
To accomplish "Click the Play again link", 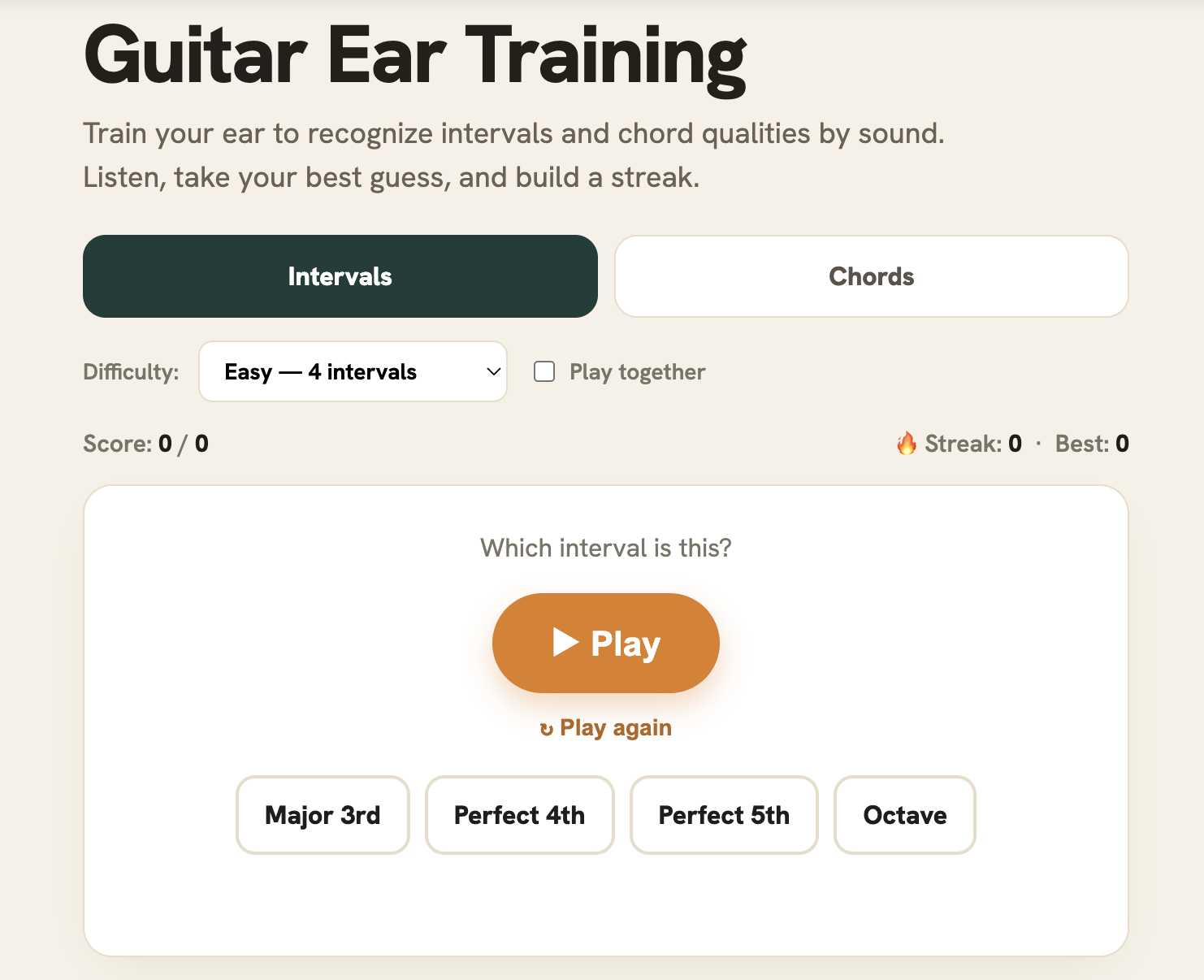I will click(606, 728).
